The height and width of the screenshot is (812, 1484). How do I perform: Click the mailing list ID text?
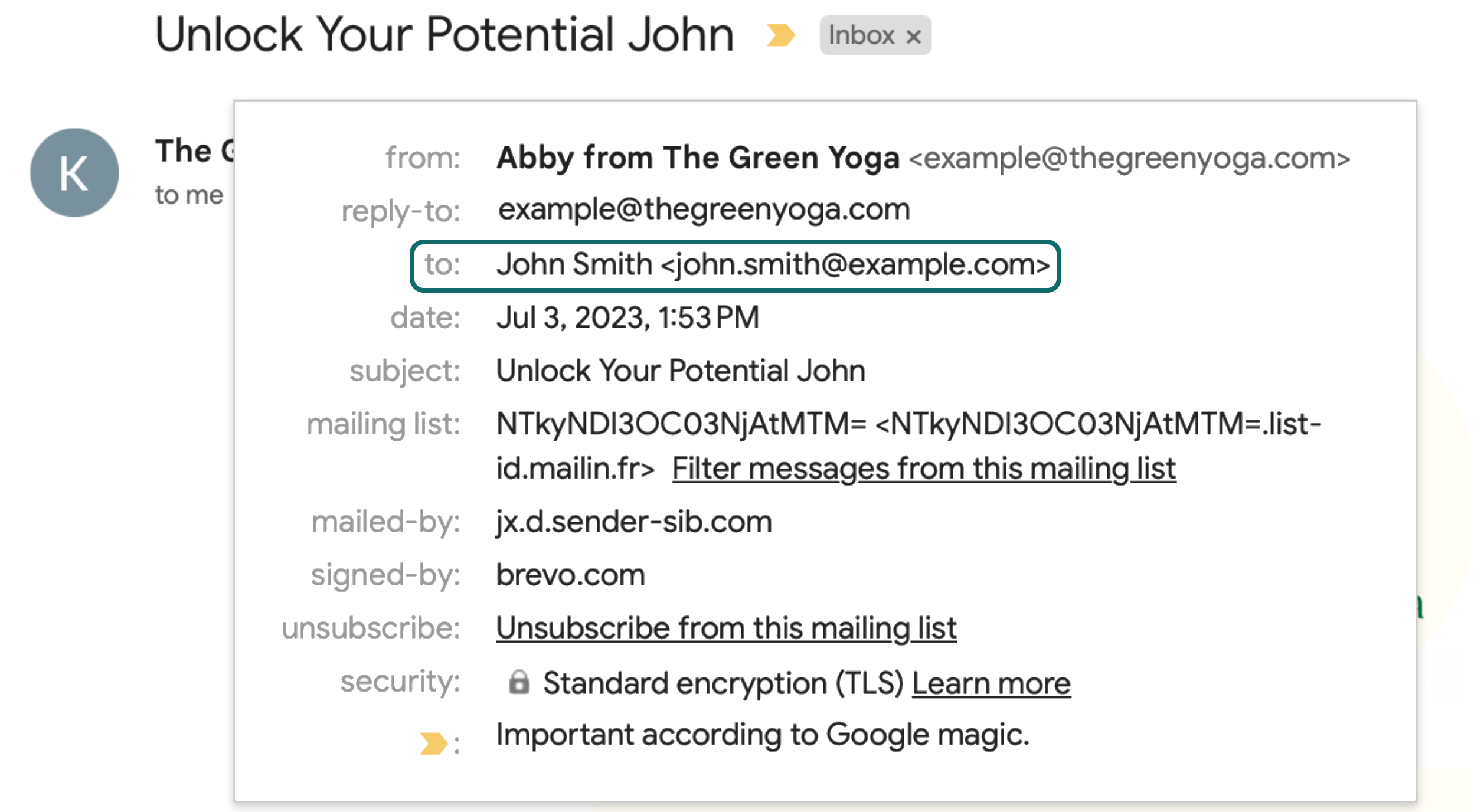coord(681,424)
